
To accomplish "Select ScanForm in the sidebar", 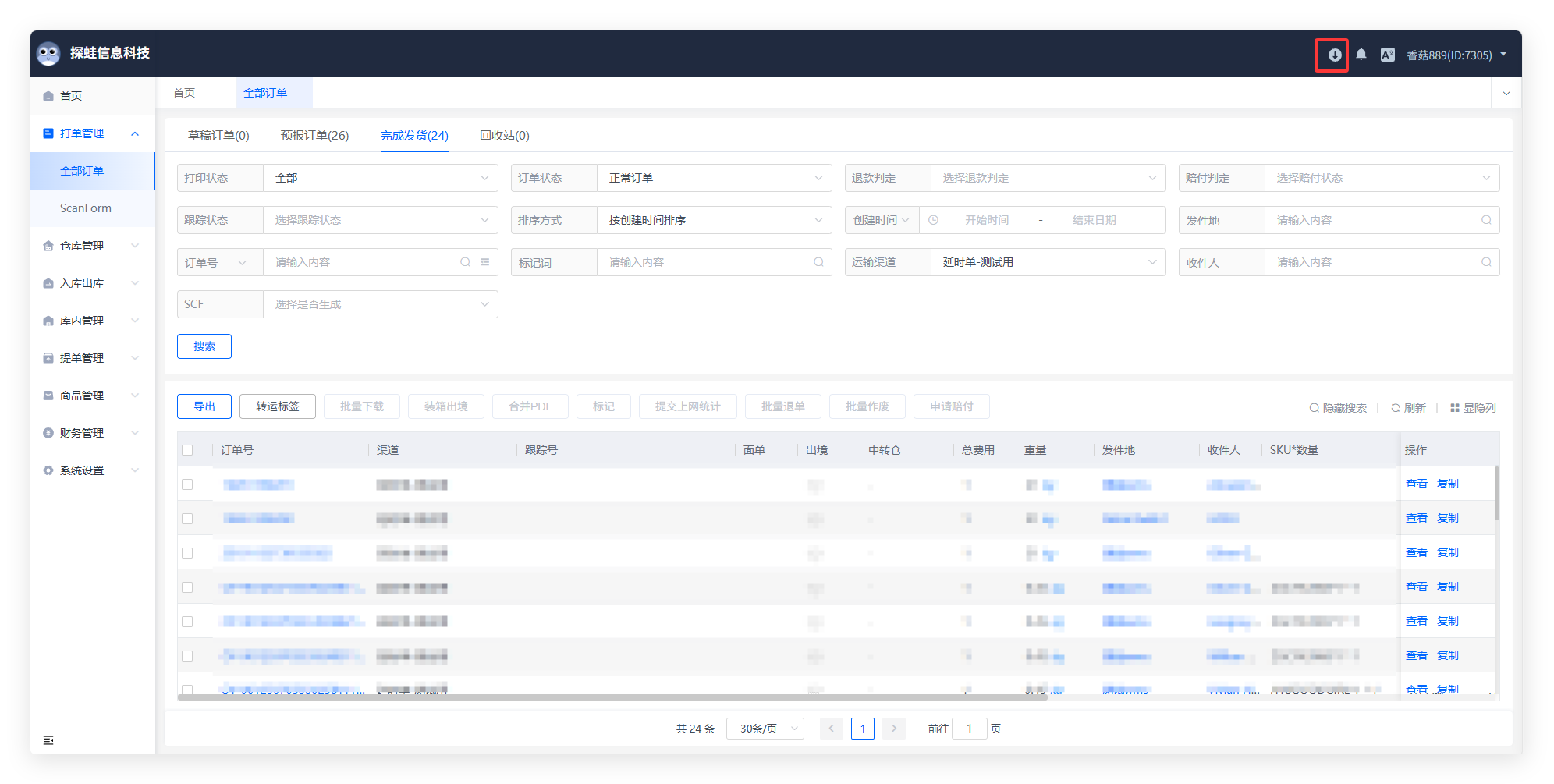I will point(86,208).
